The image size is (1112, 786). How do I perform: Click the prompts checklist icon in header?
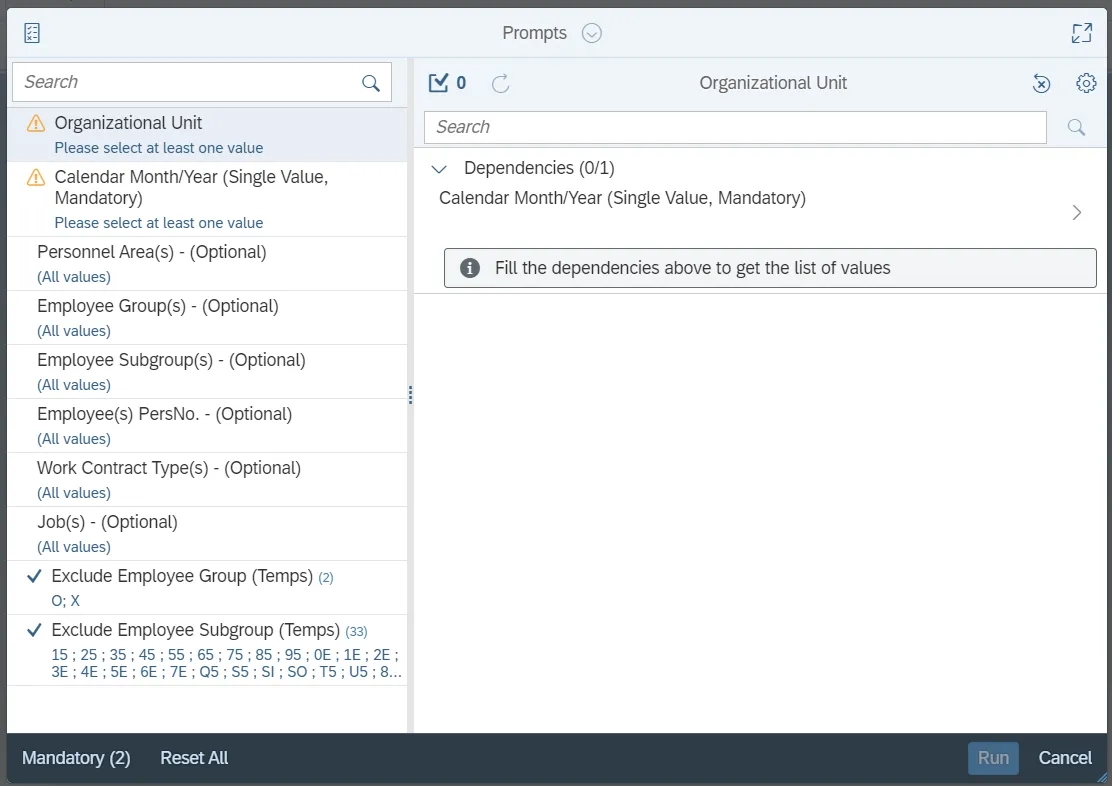pos(32,33)
